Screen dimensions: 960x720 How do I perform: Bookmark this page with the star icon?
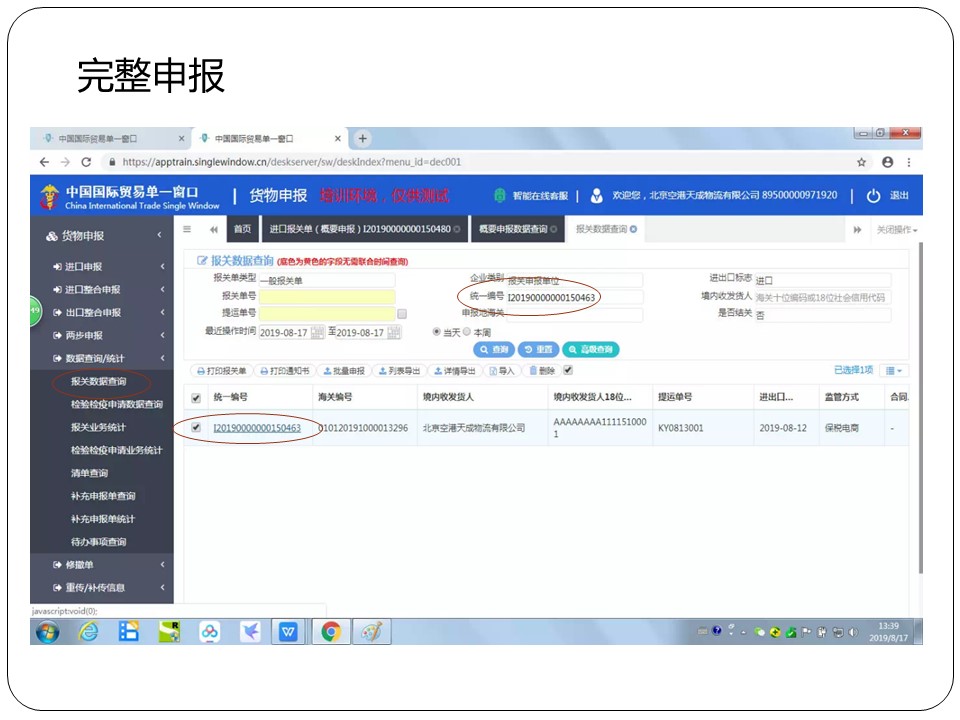coord(861,162)
